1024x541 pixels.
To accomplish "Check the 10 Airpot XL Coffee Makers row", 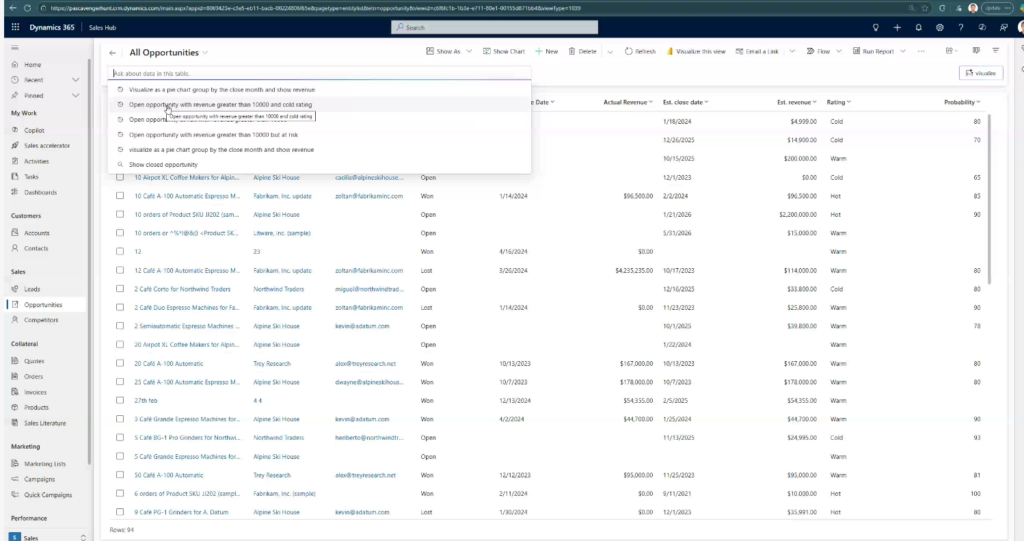I will 120,177.
